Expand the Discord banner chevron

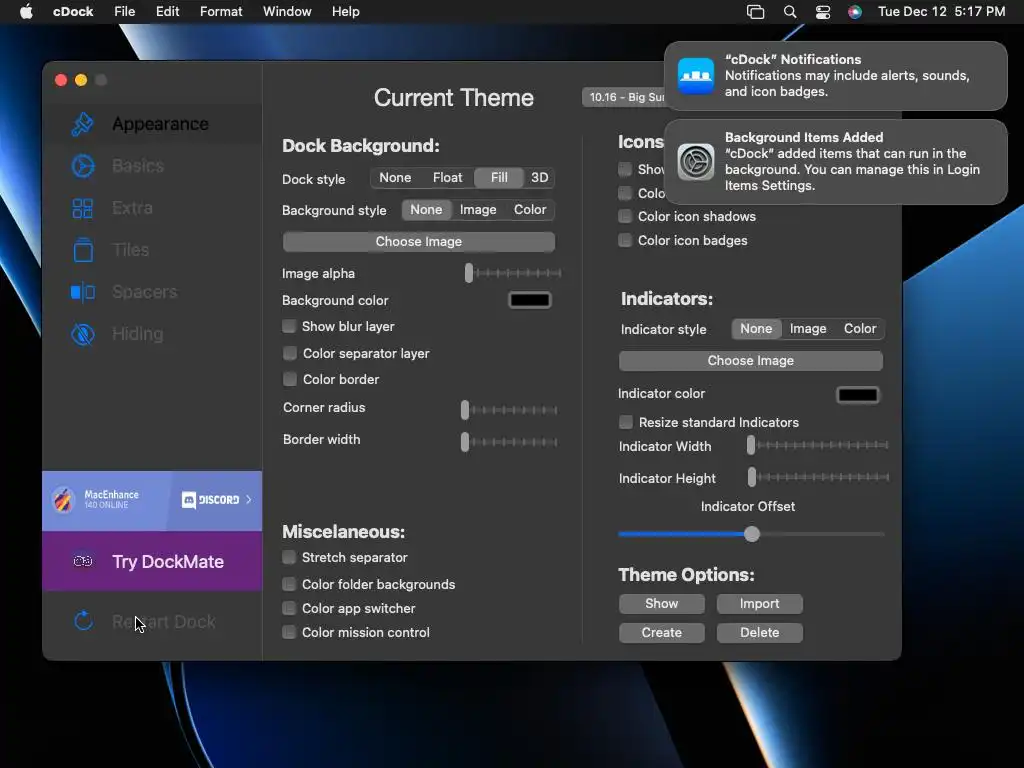click(x=249, y=500)
